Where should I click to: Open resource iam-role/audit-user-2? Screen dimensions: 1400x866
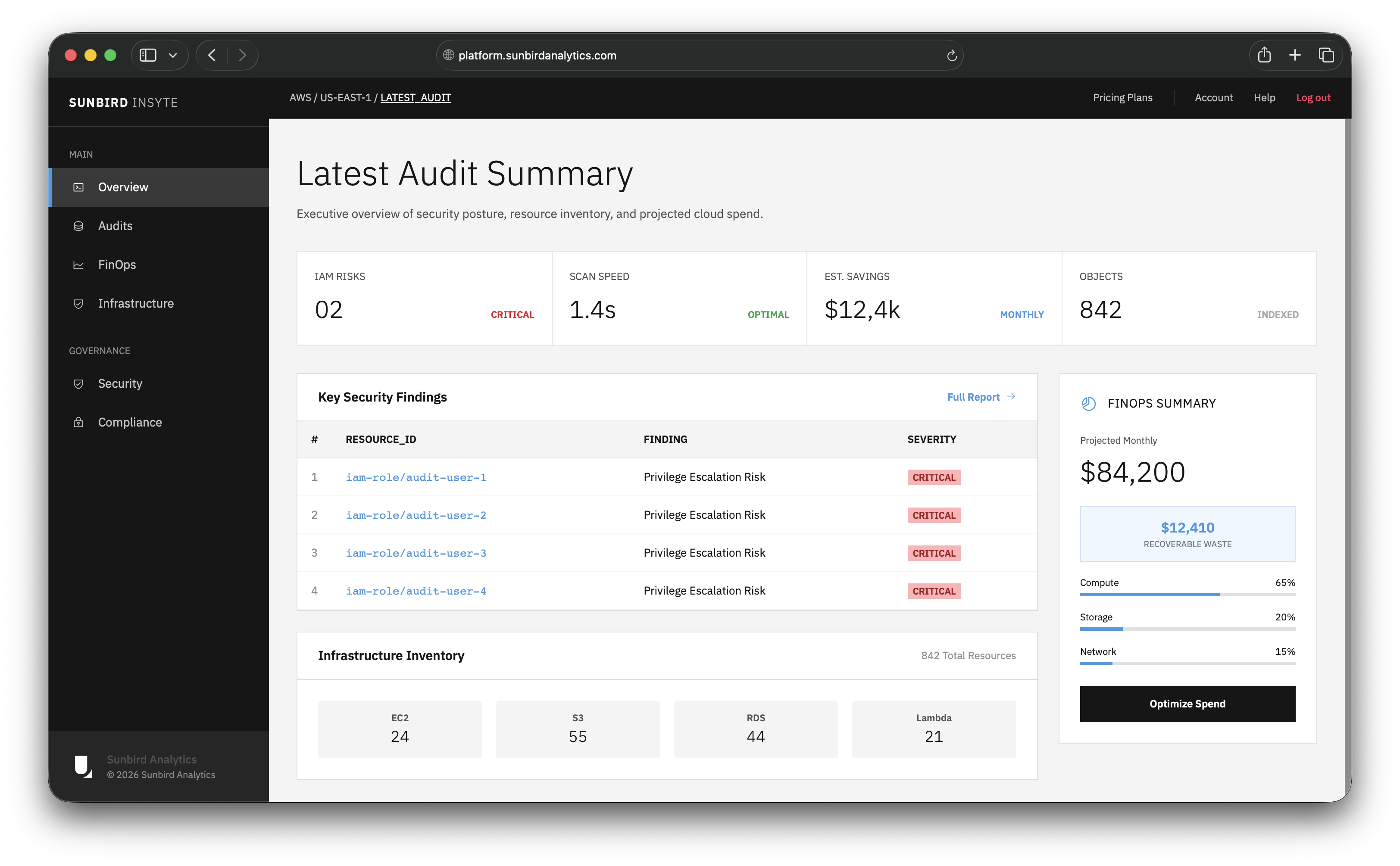pos(416,515)
